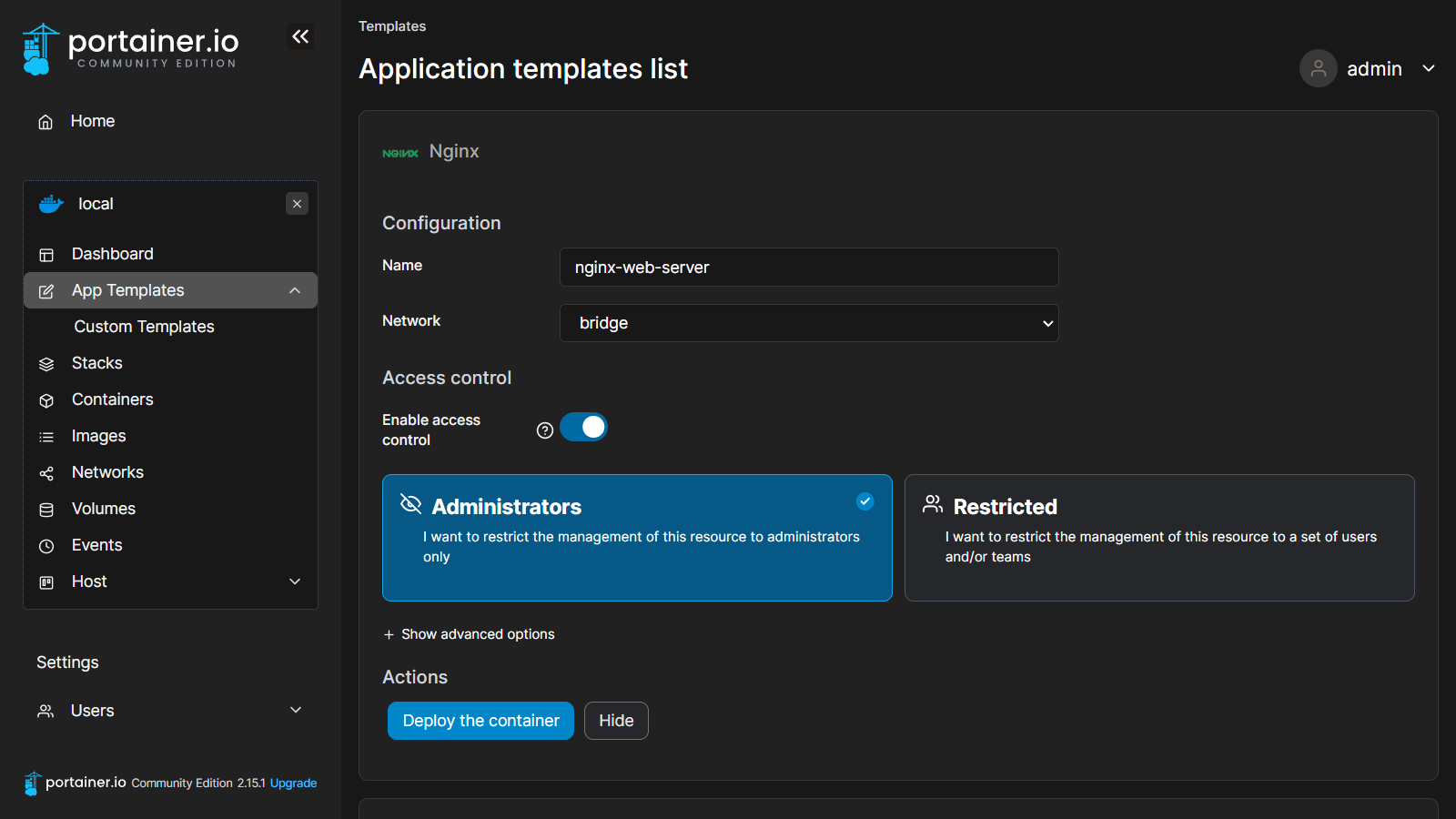Click the Volumes database icon
This screenshot has width=1456, height=819.
(x=46, y=510)
